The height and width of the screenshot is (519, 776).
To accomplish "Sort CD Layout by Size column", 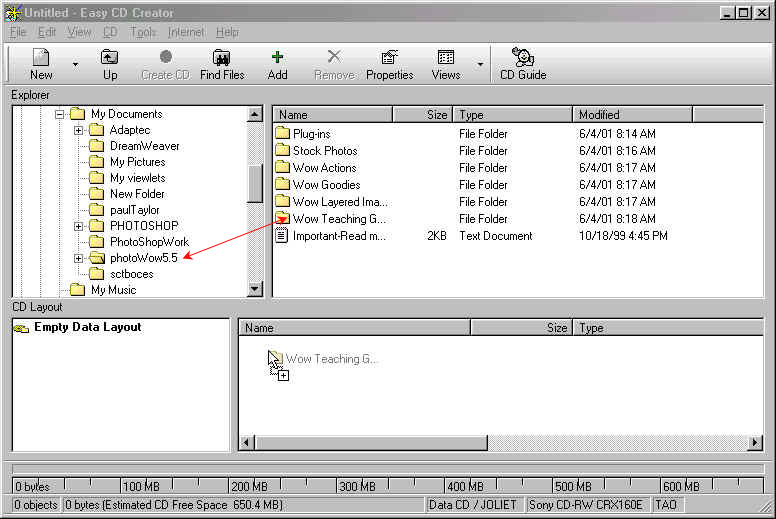I will [522, 328].
